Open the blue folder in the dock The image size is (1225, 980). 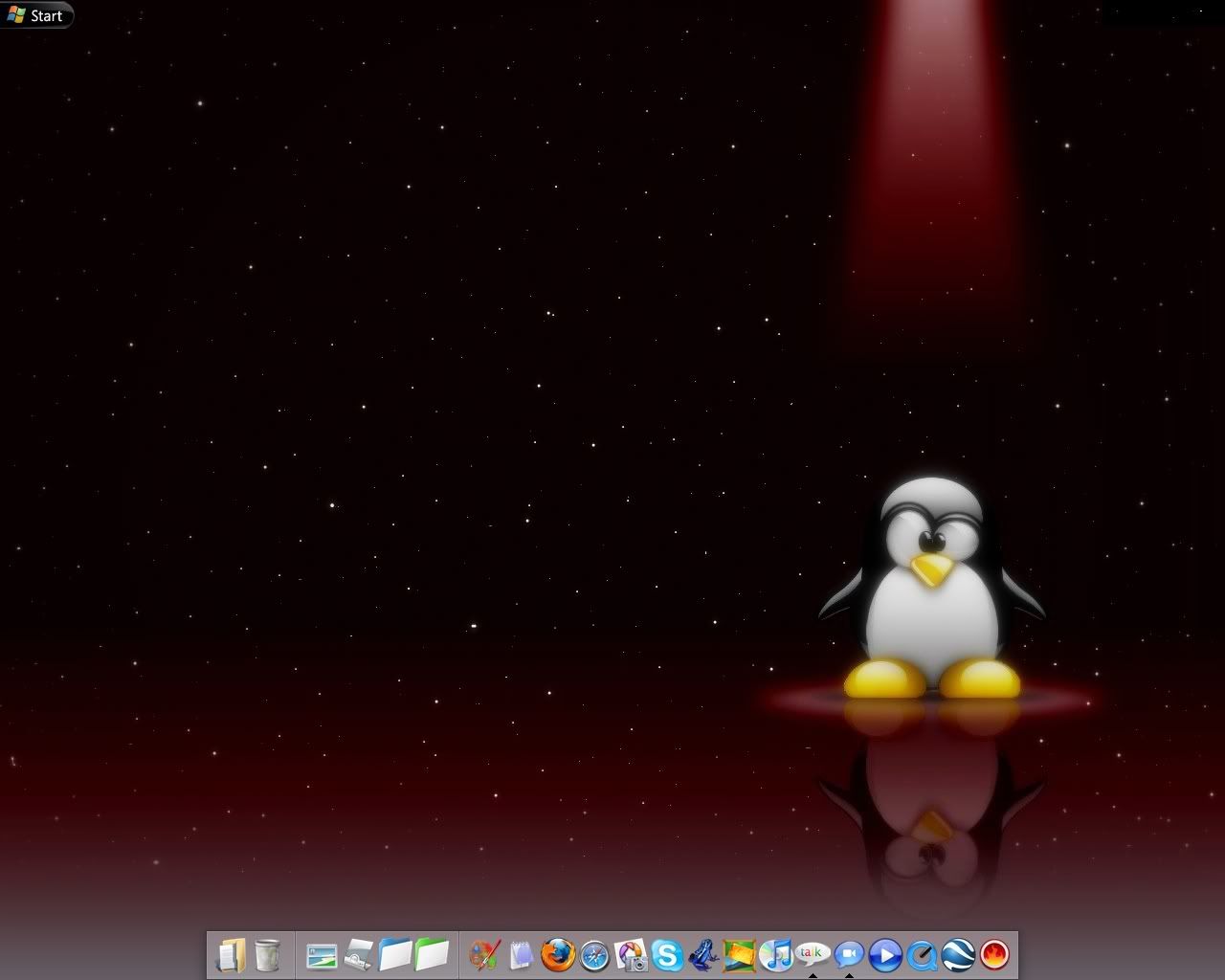[395, 955]
